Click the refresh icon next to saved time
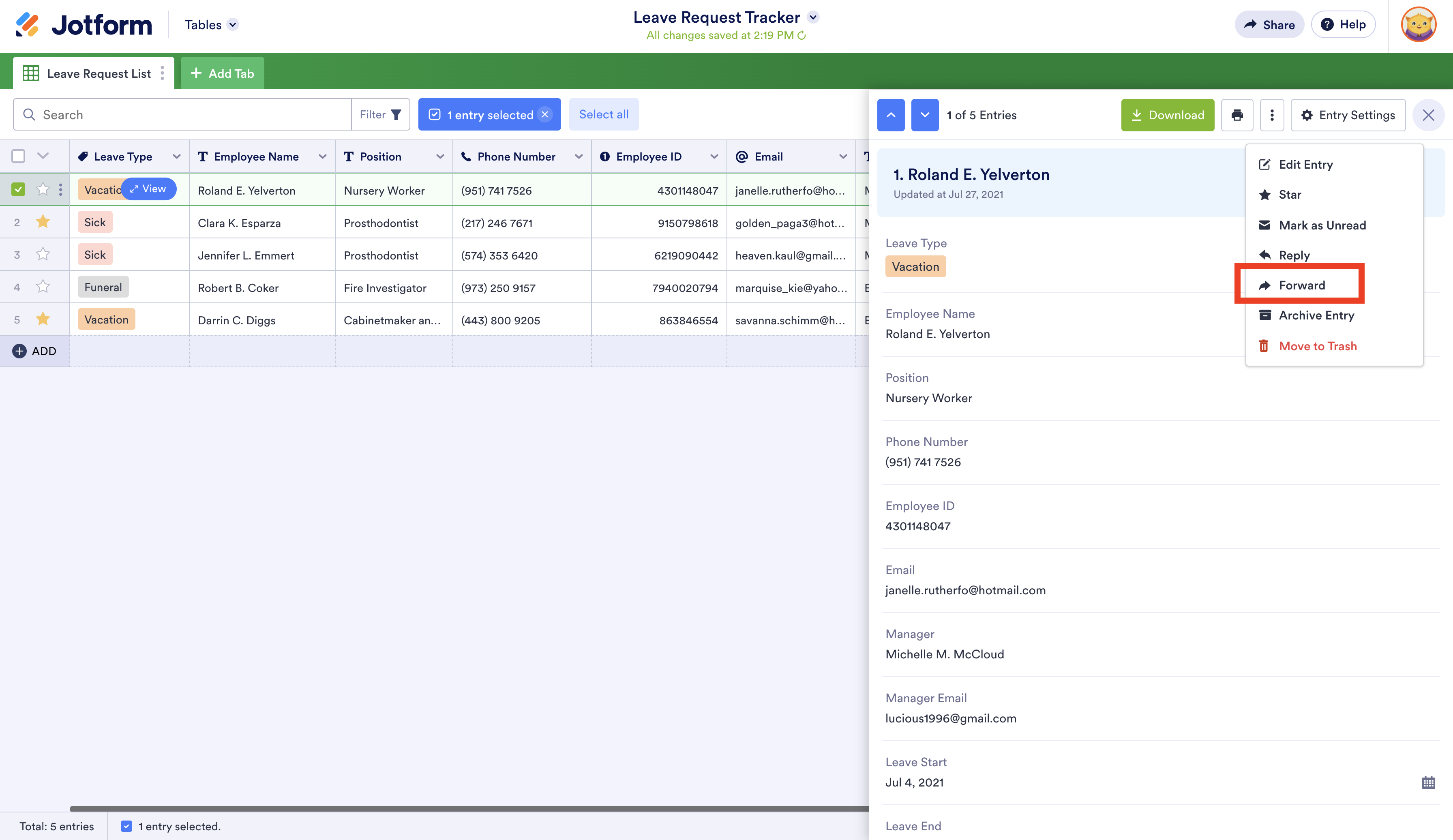This screenshot has height=840, width=1453. coord(802,35)
